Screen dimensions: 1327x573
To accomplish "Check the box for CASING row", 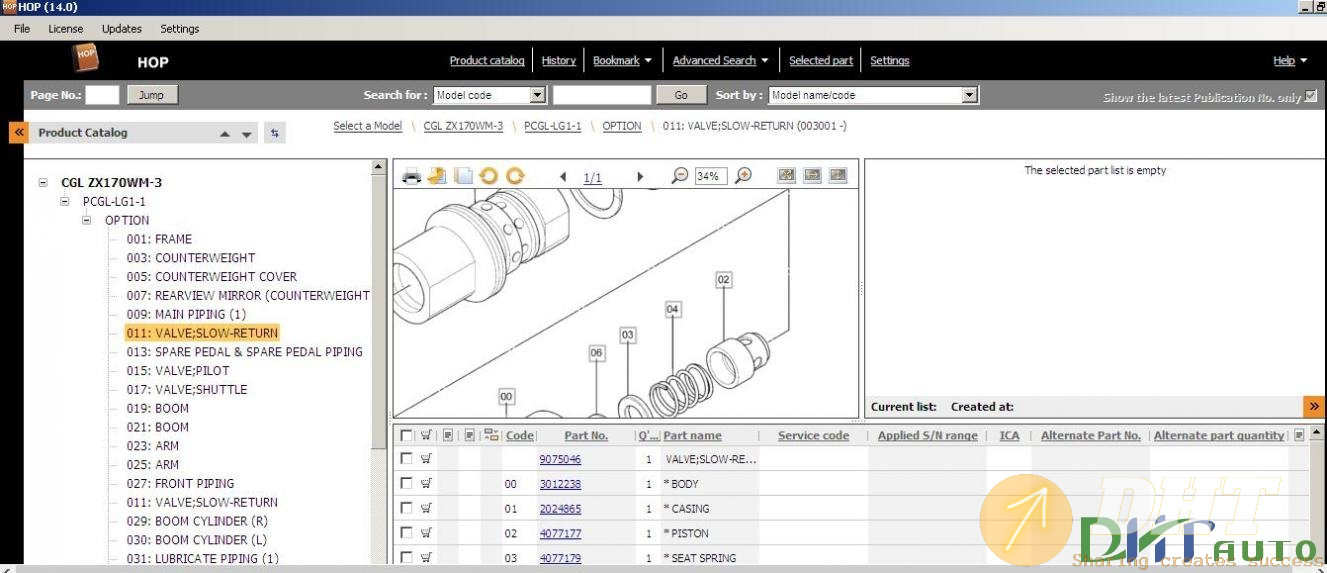I will coord(406,508).
